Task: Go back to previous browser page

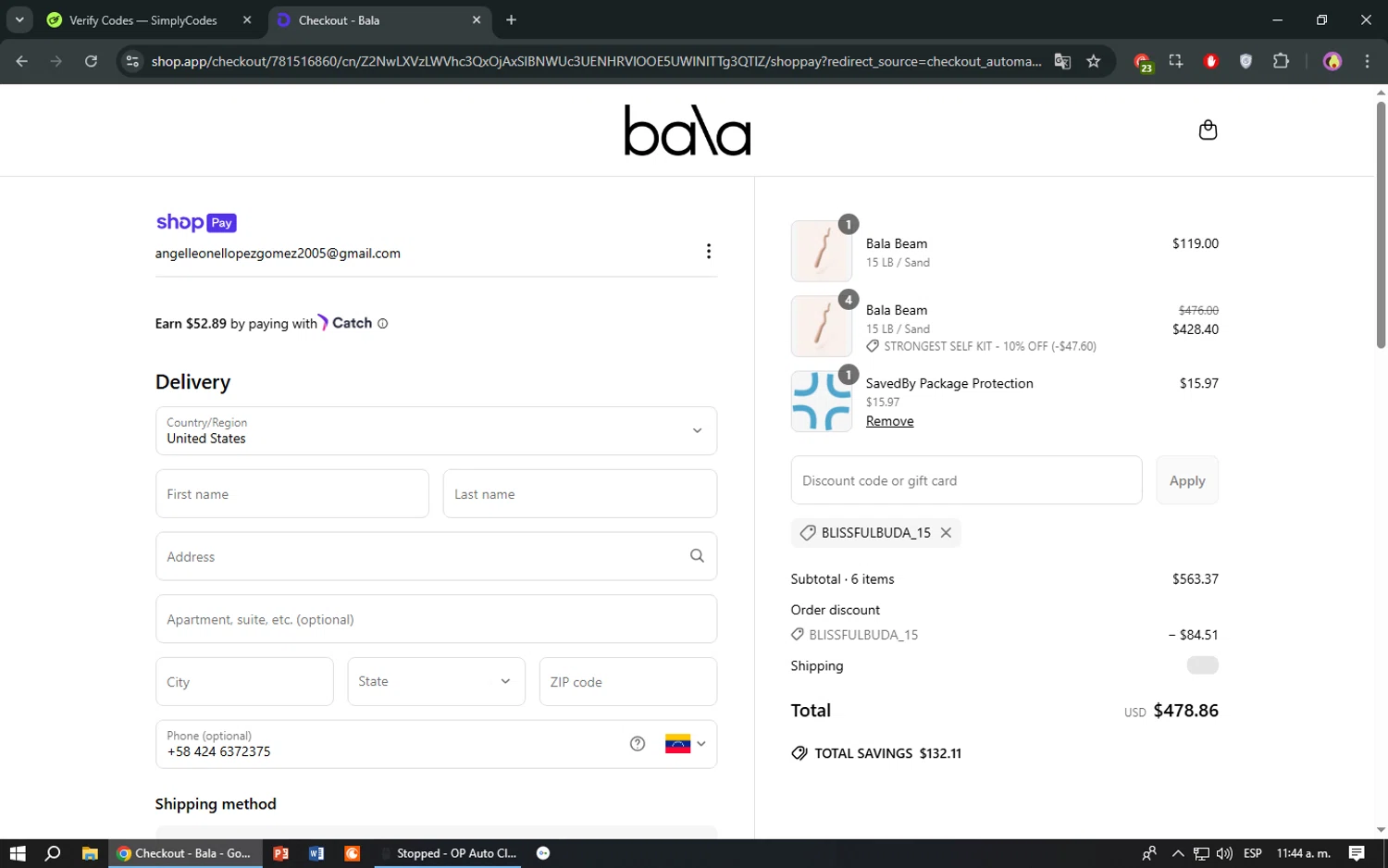Action: point(22,61)
